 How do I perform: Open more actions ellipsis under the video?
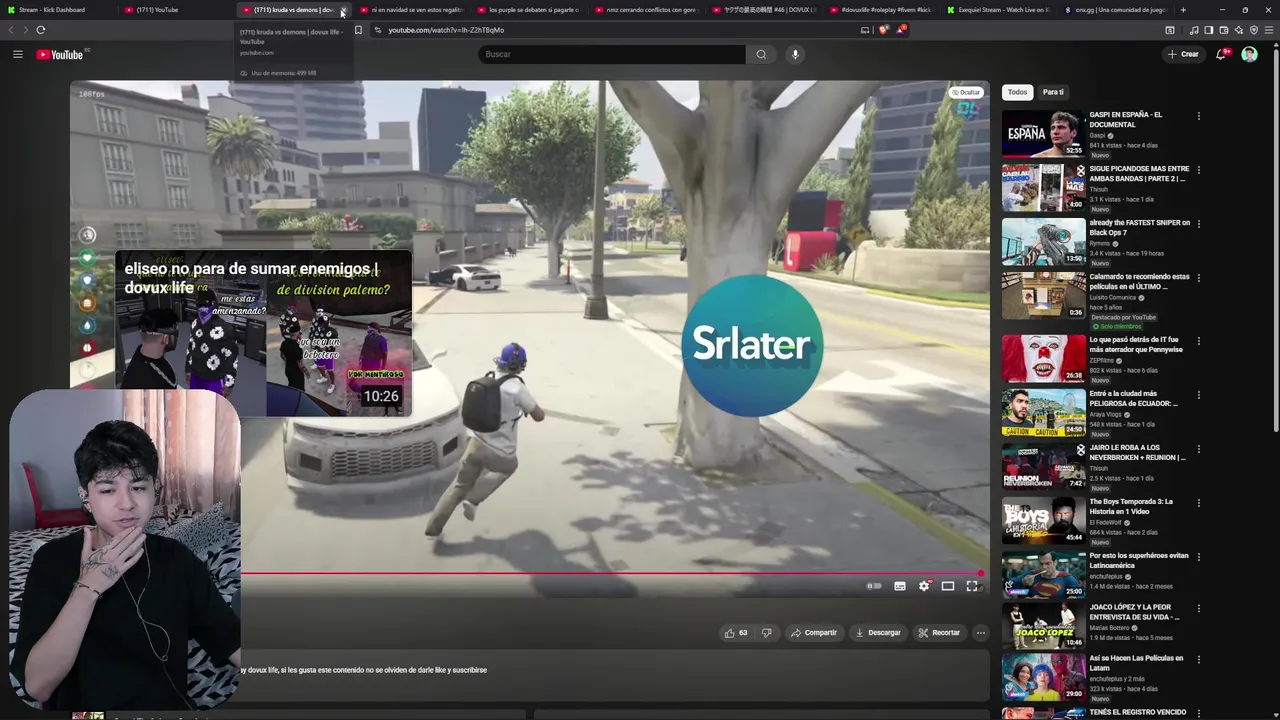click(980, 632)
